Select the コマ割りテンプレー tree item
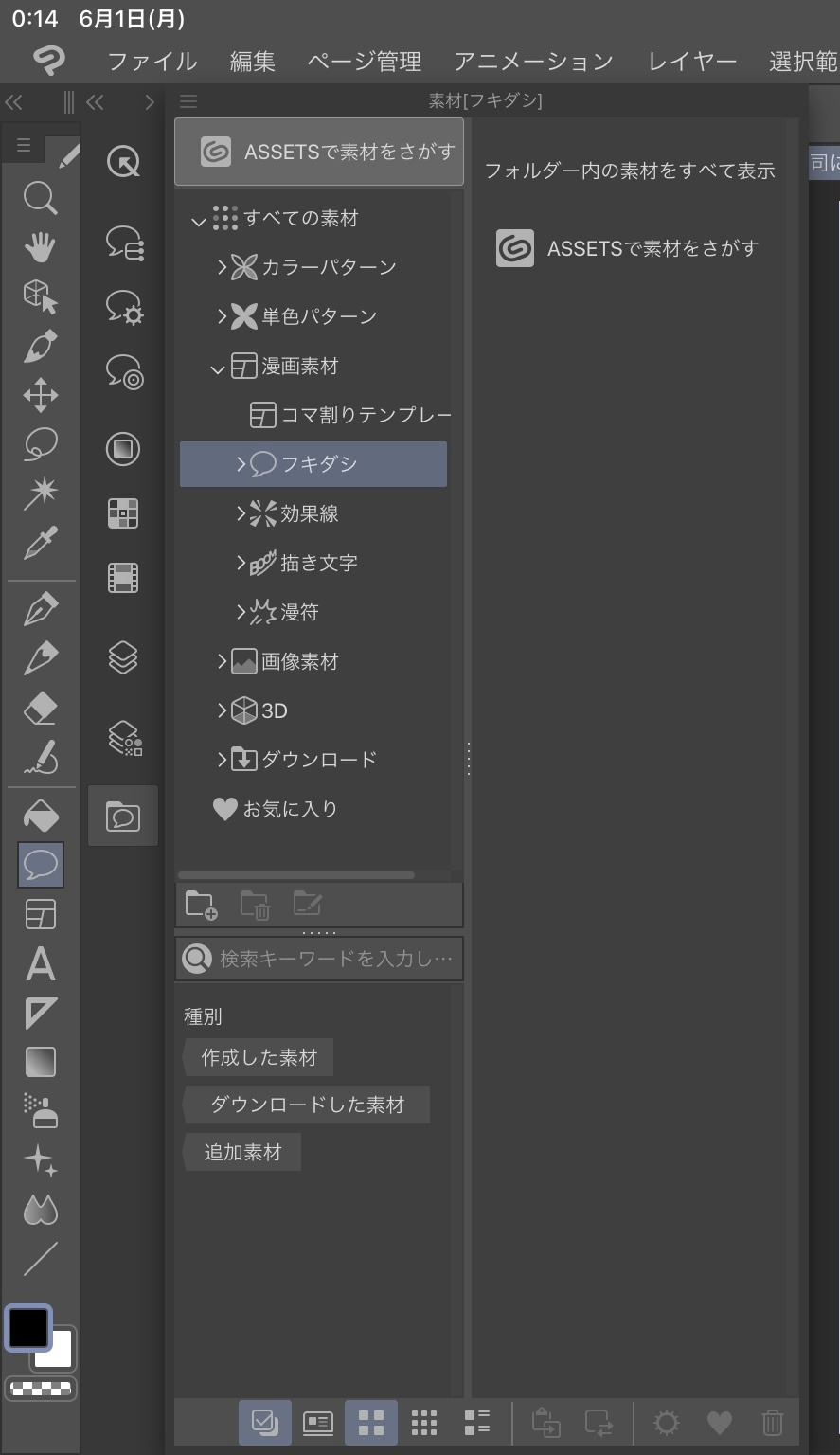Screen dimensions: 840x1455 tap(350, 415)
